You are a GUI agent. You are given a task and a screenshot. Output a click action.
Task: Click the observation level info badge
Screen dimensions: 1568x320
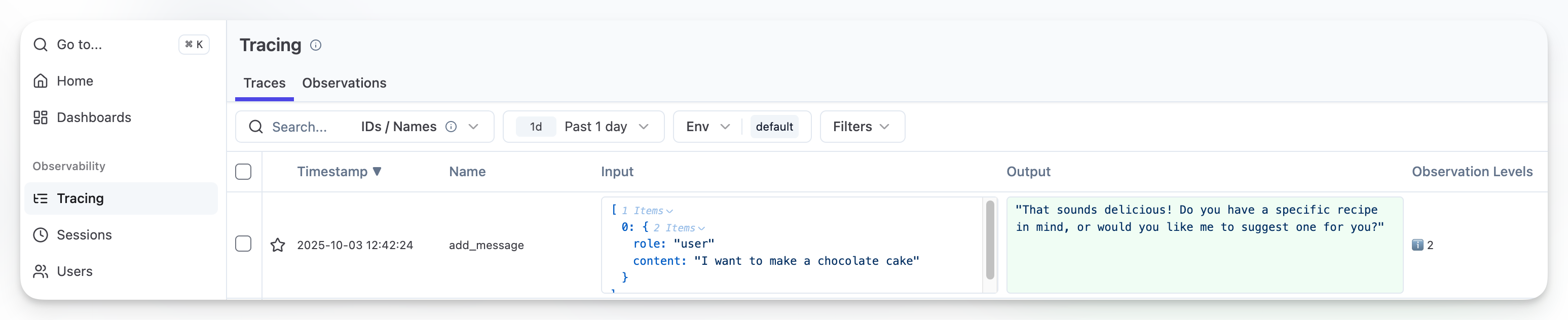coord(1417,245)
